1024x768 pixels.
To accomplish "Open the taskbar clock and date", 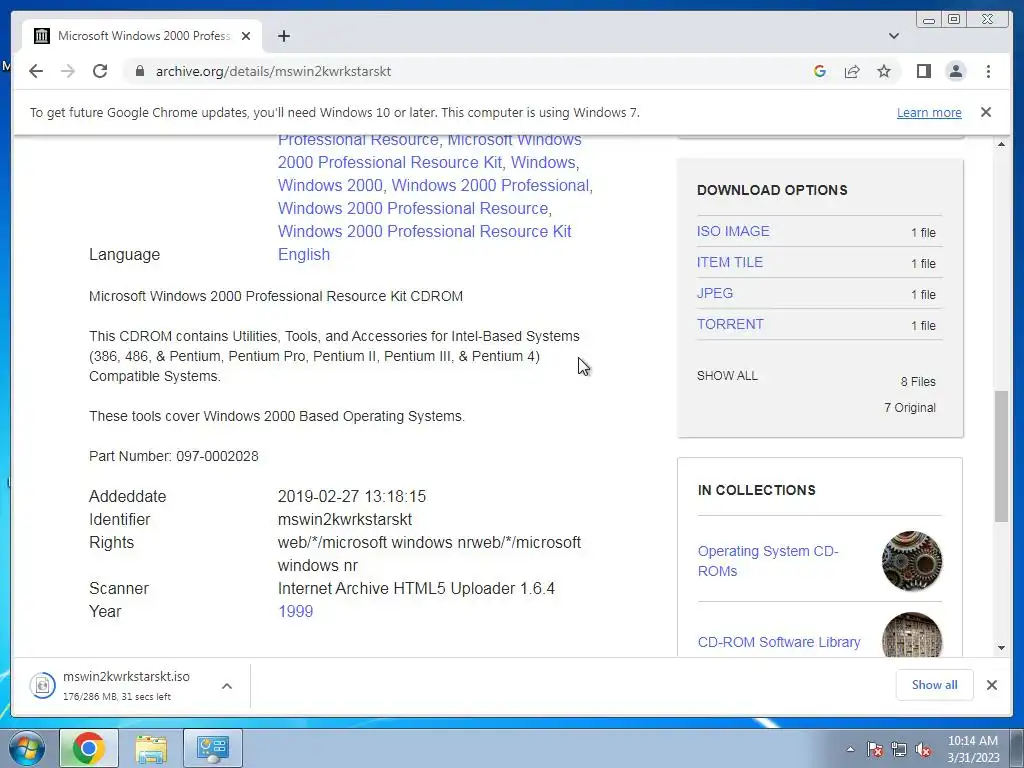I will click(973, 749).
